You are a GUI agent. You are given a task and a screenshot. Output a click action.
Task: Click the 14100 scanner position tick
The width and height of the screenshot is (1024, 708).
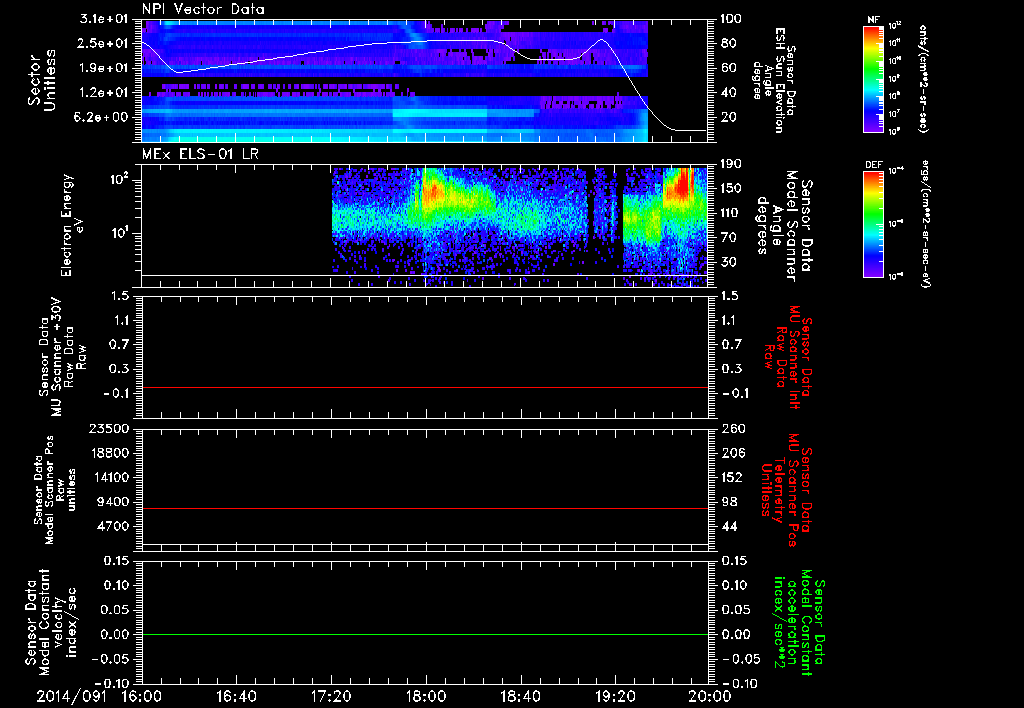click(x=110, y=477)
